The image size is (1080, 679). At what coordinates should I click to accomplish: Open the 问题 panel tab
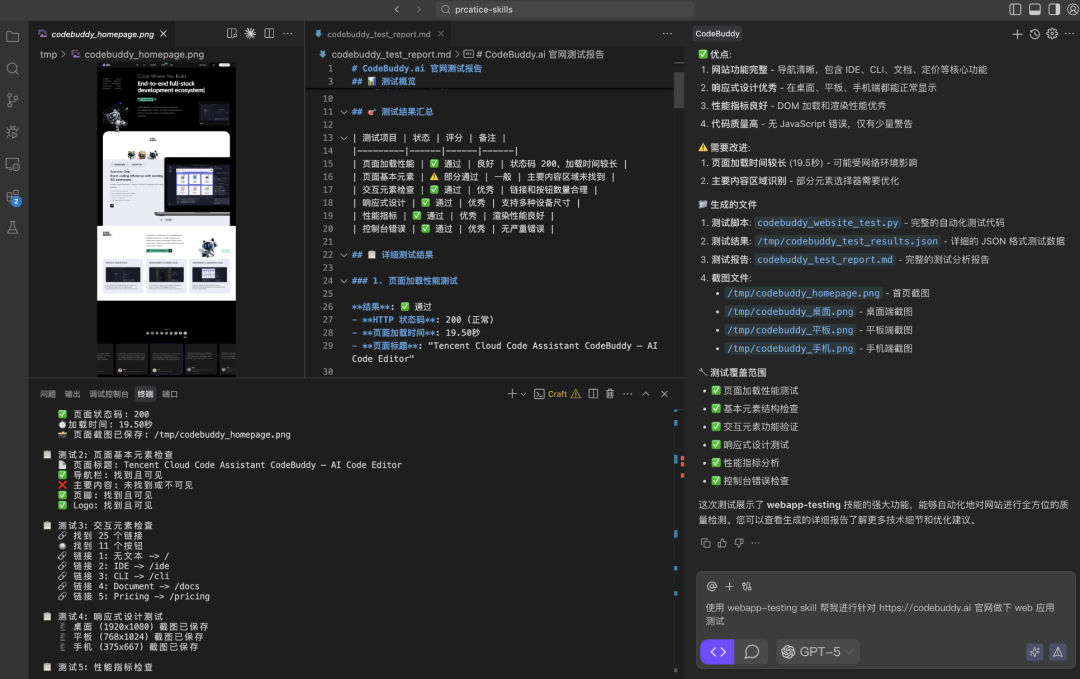pos(48,394)
